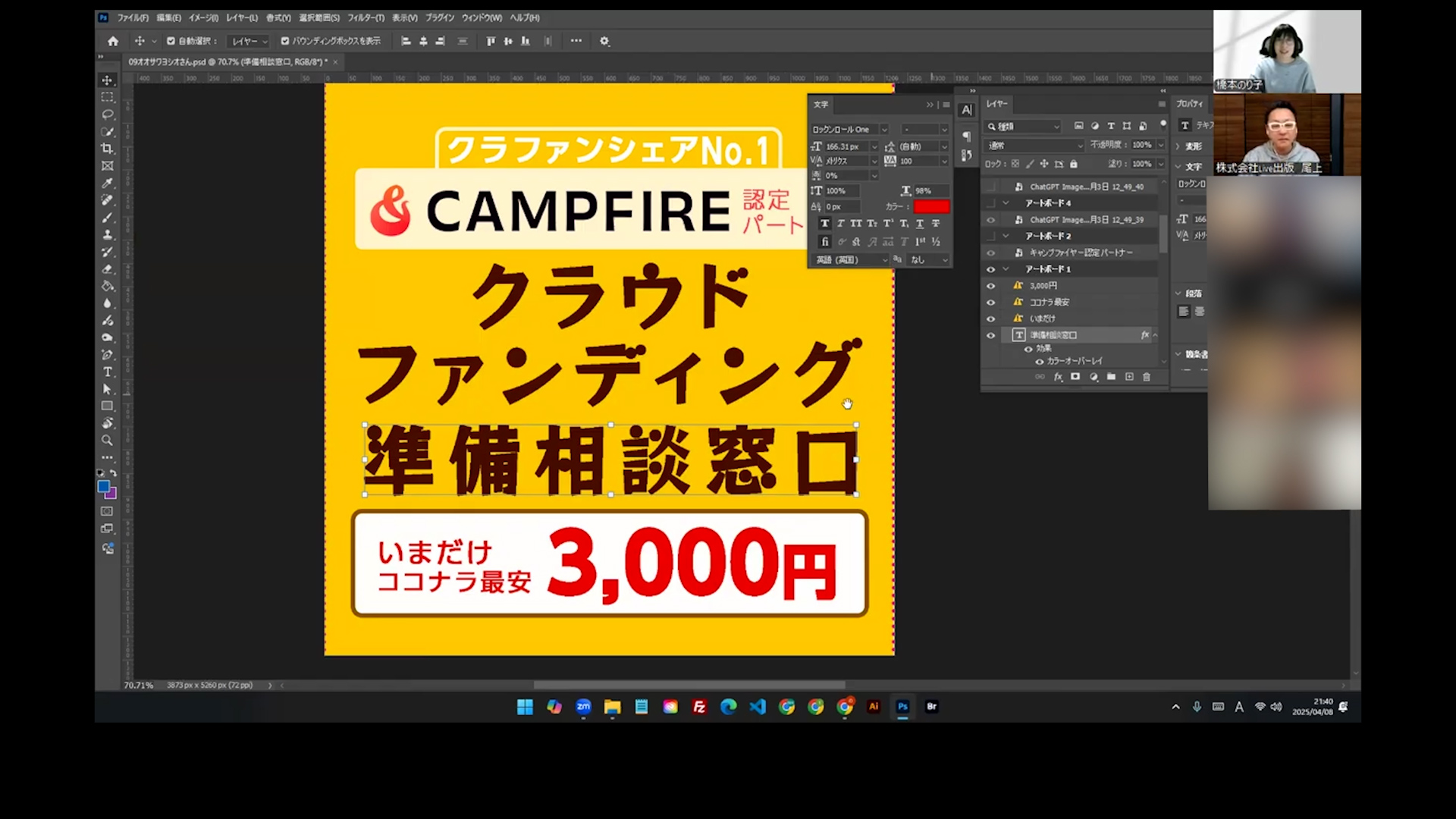Image resolution: width=1456 pixels, height=819 pixels.
Task: Click the red text color swatch
Action: [931, 206]
